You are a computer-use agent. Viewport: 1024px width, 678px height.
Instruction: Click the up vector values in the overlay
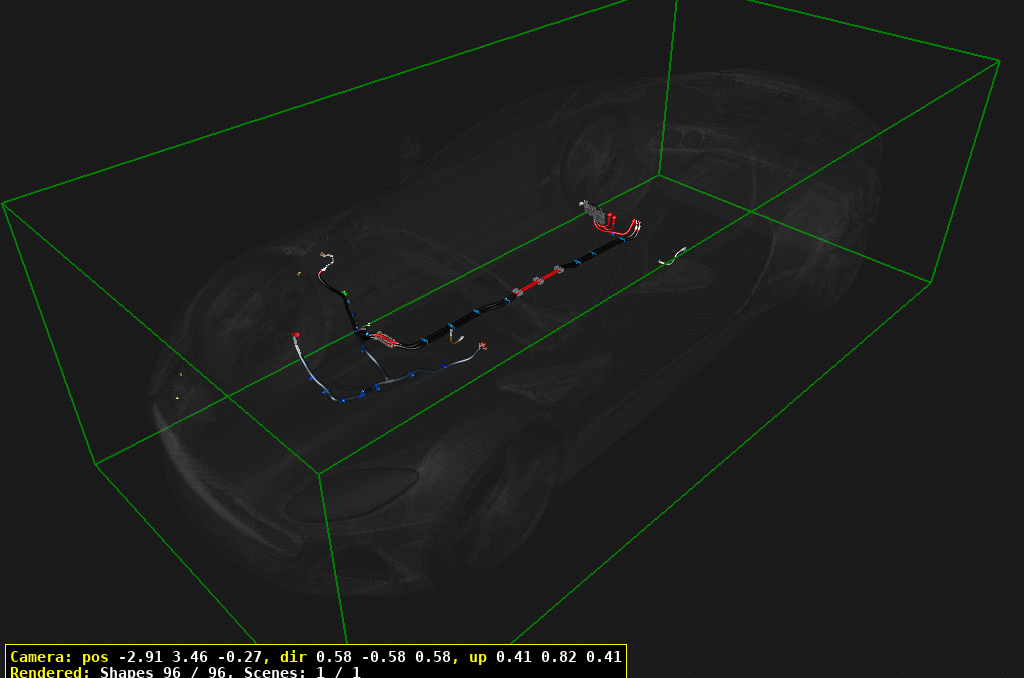click(x=560, y=658)
